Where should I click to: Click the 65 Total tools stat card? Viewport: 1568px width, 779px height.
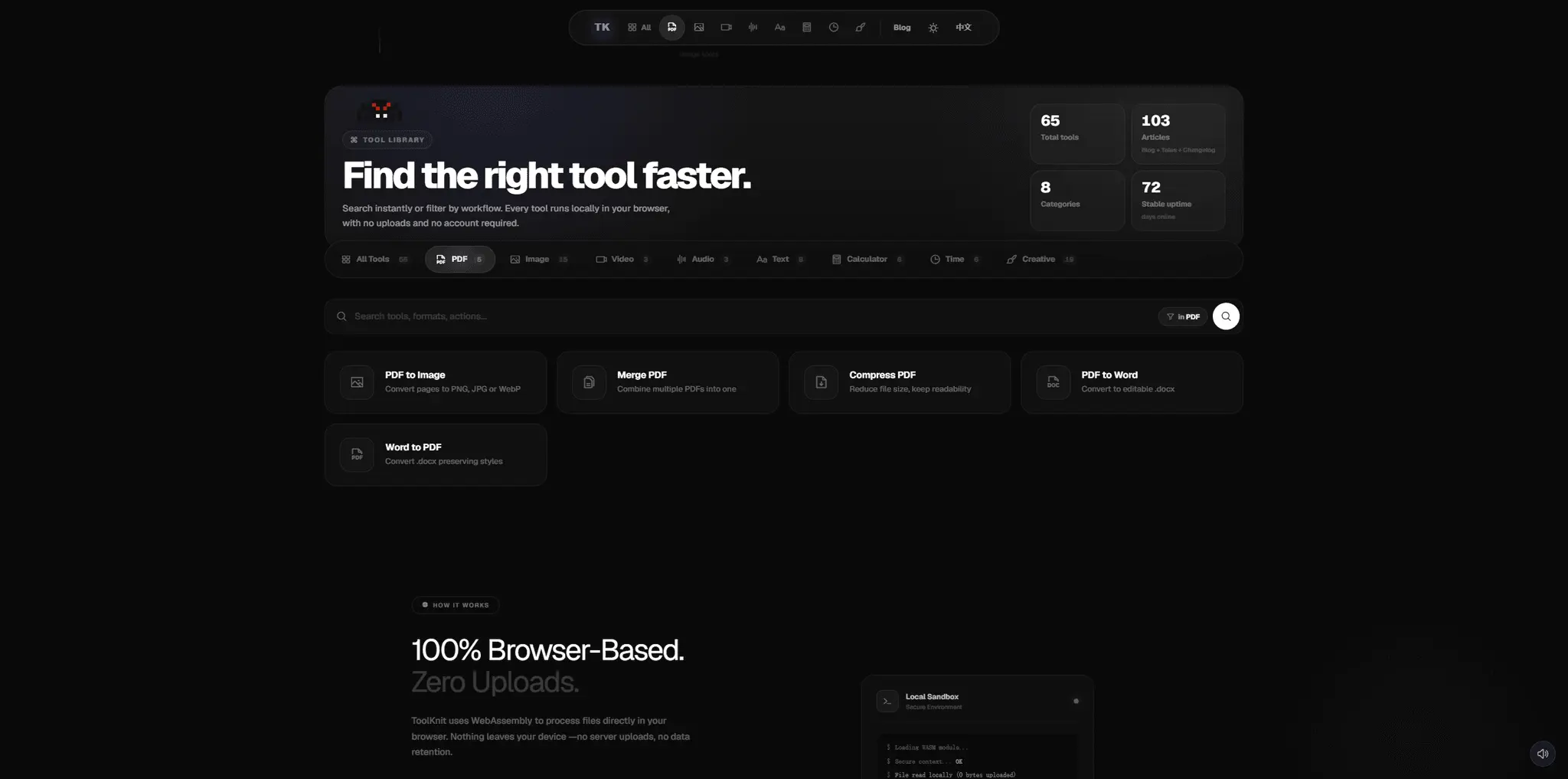click(x=1076, y=133)
